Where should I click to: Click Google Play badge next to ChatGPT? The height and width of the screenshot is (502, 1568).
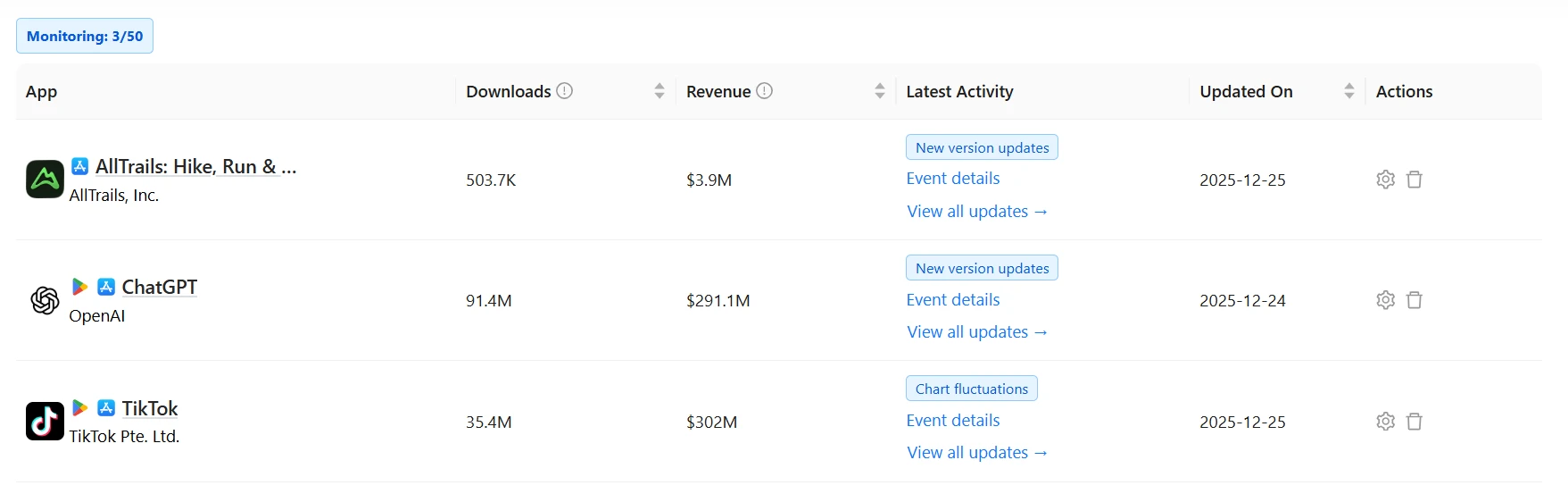[x=79, y=287]
